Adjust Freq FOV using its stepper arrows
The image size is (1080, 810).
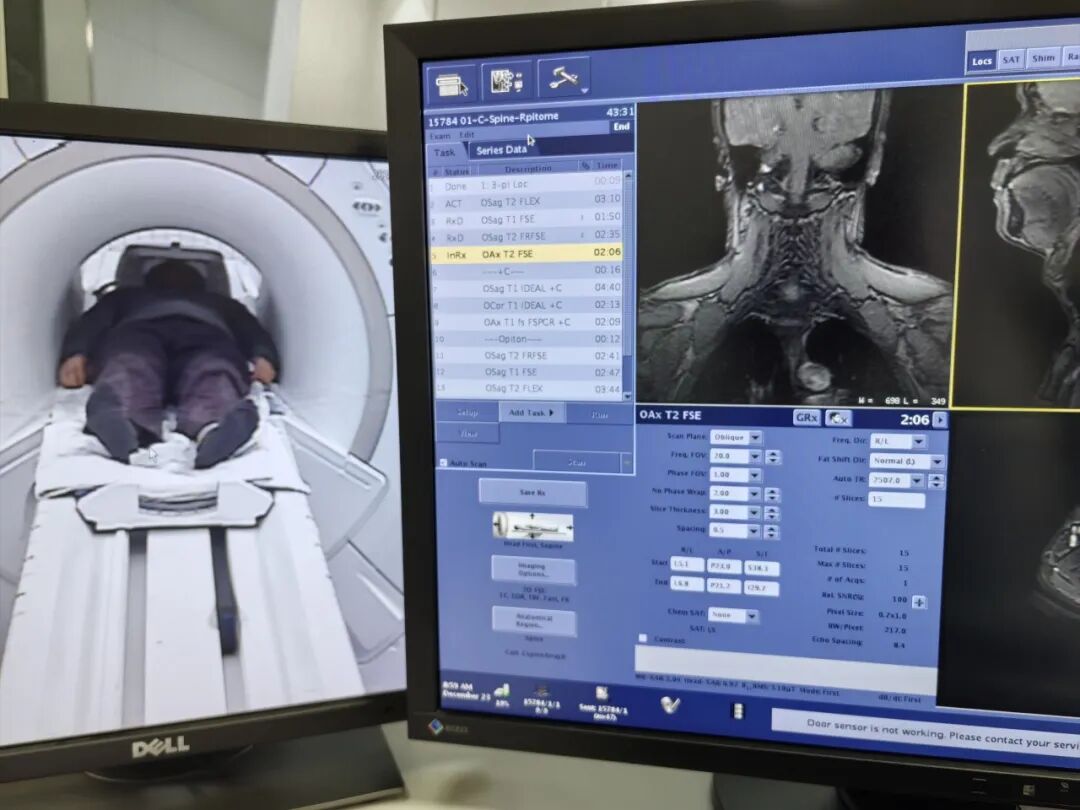click(772, 457)
